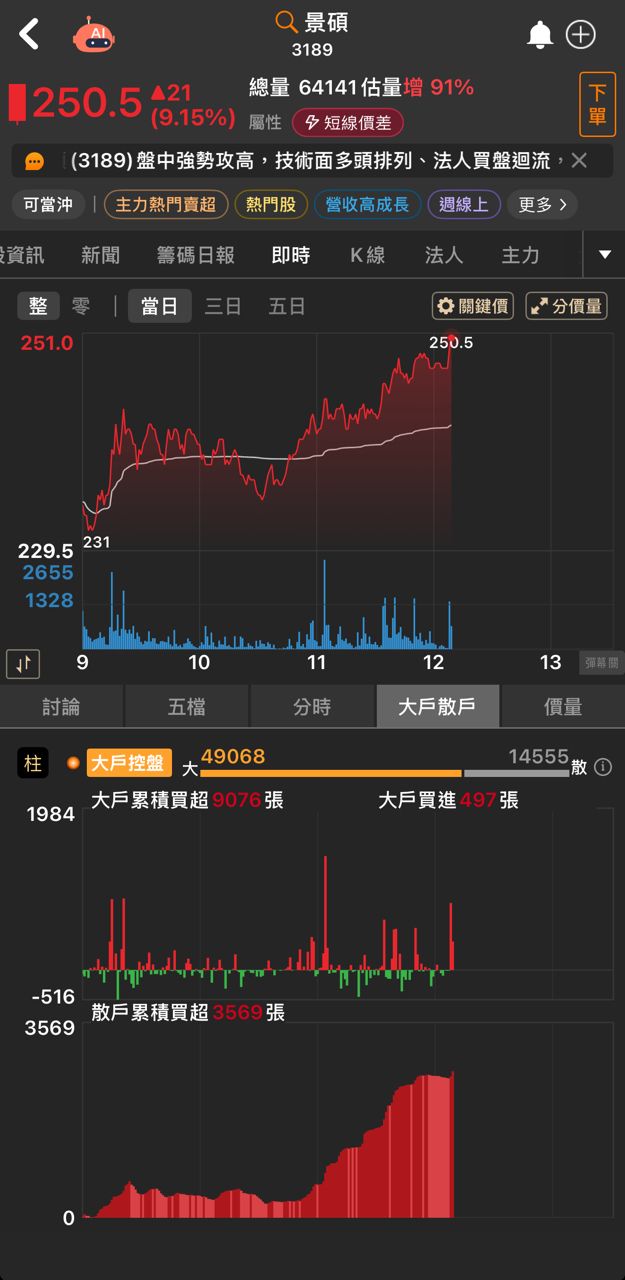
Task: Expand 更多 tags chevron
Action: pyautogui.click(x=543, y=205)
